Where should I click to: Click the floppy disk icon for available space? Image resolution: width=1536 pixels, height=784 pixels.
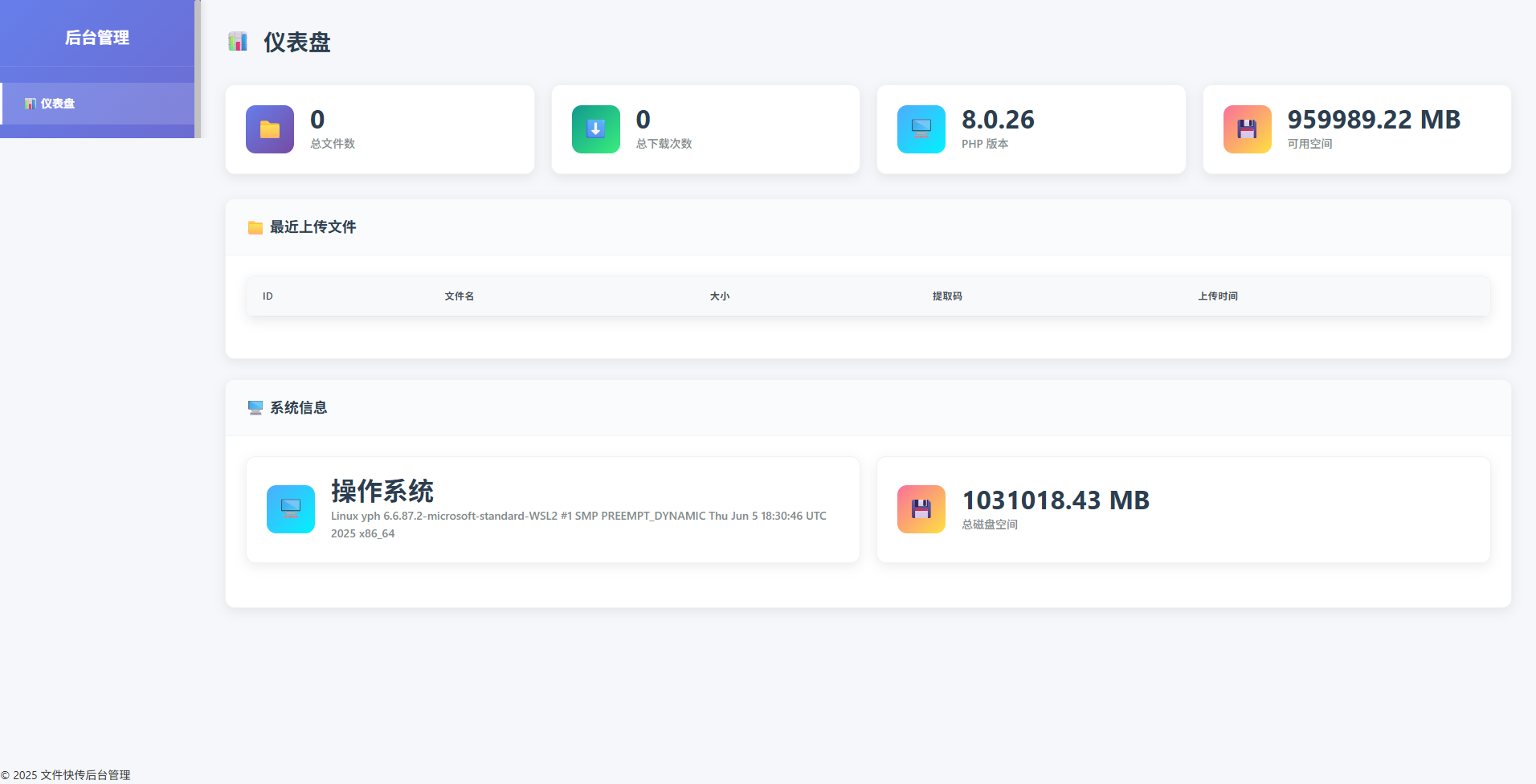coord(1247,129)
